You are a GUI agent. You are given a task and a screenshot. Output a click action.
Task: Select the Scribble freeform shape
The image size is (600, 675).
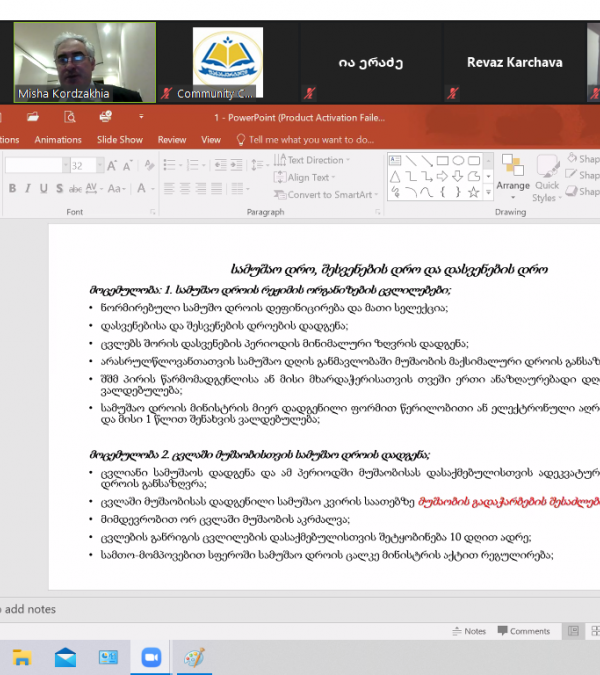tap(395, 192)
